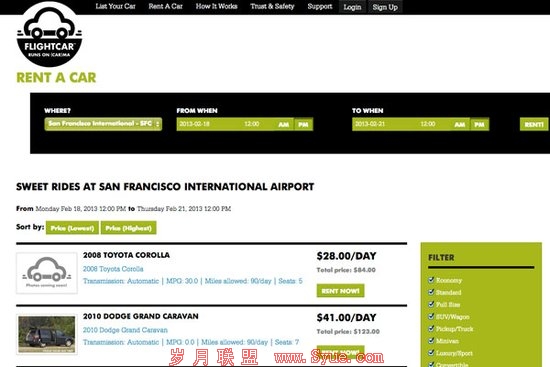This screenshot has height=367, width=550.
Task: Open the 2010 Dodge Grand Caravan link
Action: 125,330
